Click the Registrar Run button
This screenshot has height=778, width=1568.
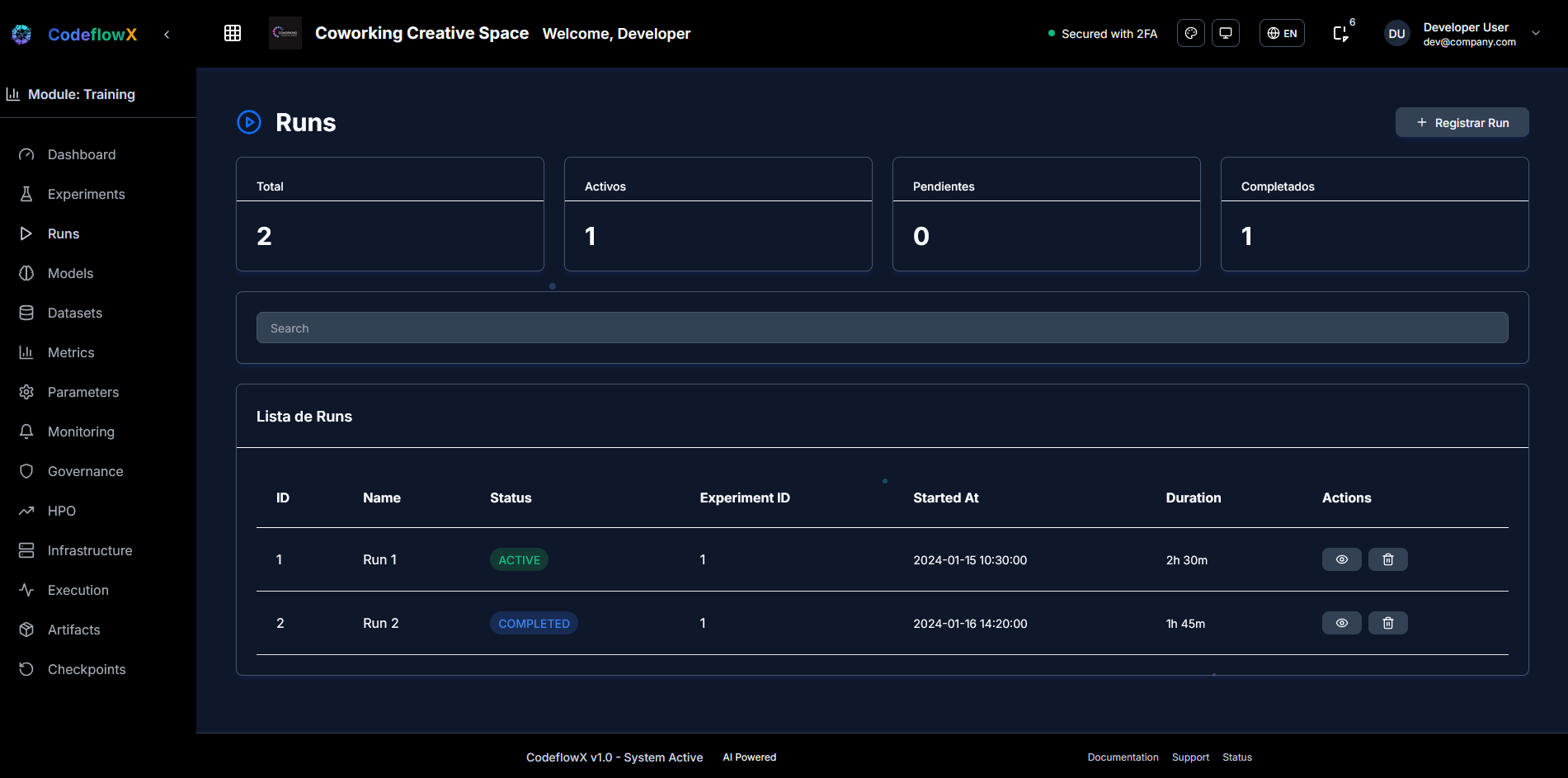click(x=1462, y=122)
